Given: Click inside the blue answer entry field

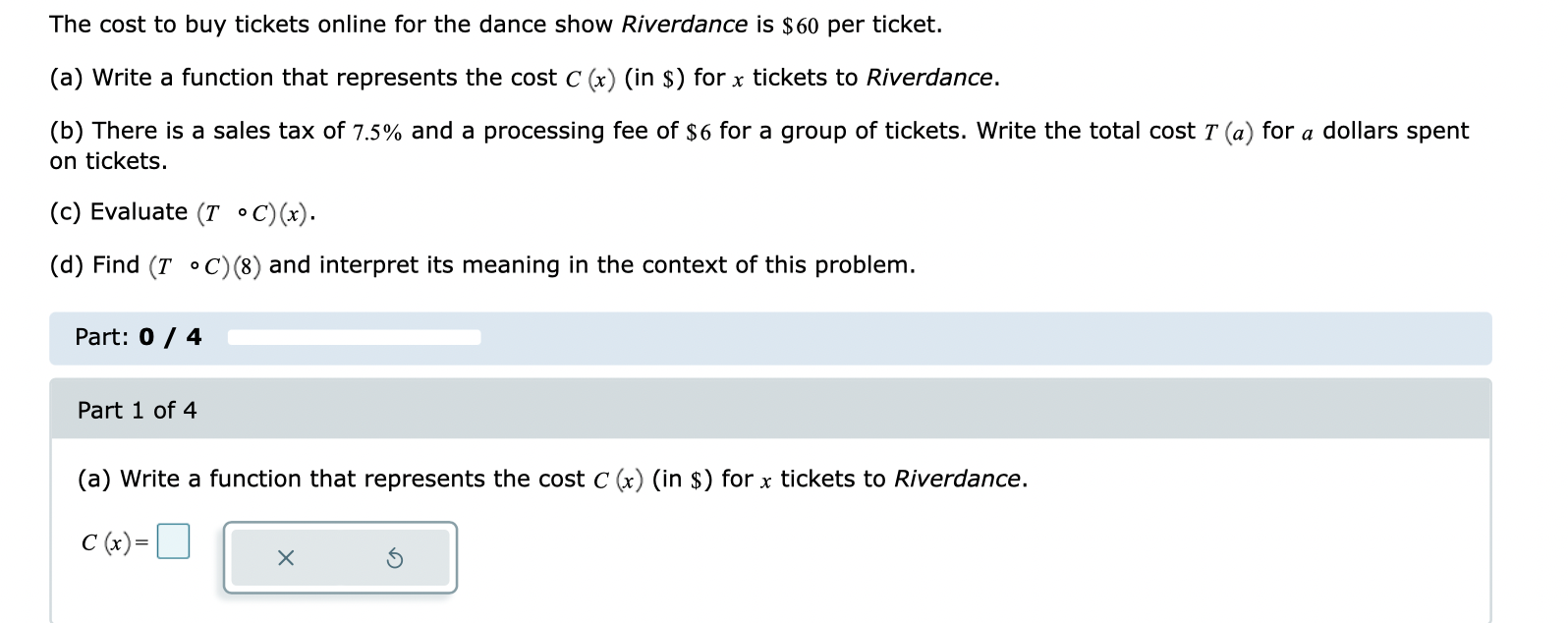Looking at the screenshot, I should [175, 539].
